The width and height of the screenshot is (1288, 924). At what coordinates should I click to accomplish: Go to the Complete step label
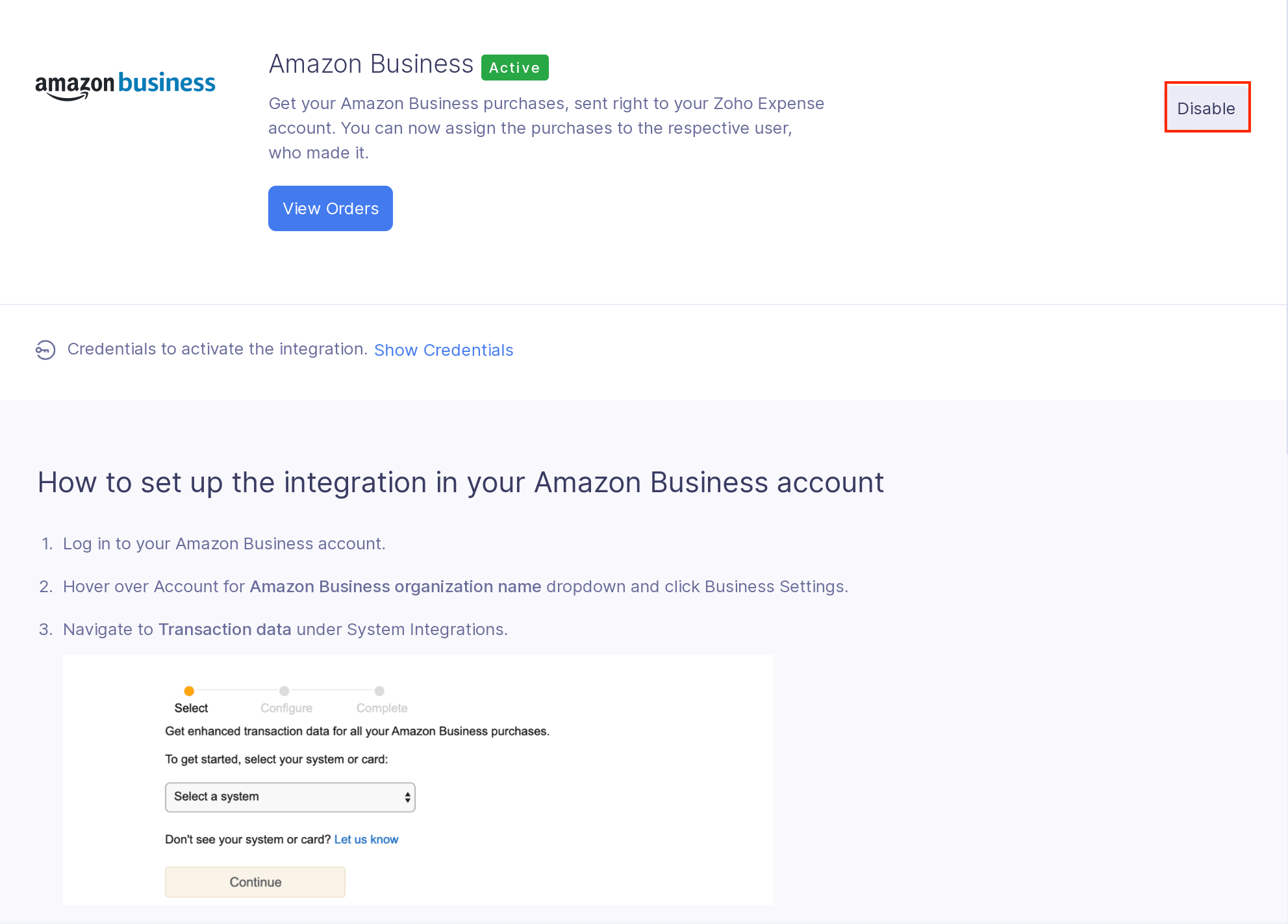coord(382,708)
